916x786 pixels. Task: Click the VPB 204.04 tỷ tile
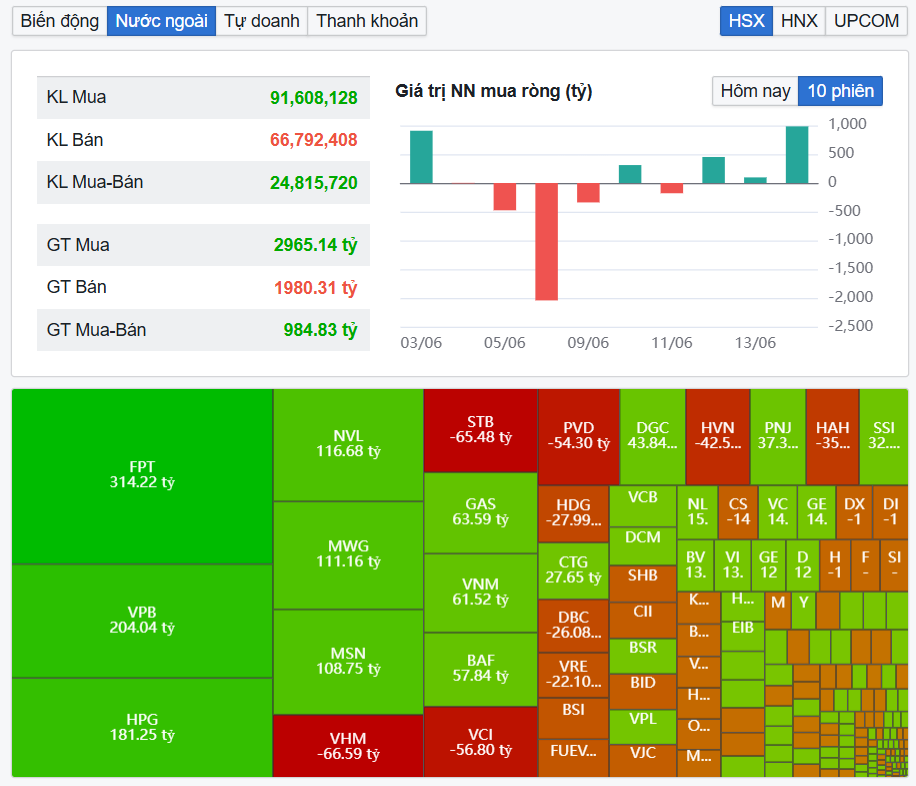(x=142, y=621)
